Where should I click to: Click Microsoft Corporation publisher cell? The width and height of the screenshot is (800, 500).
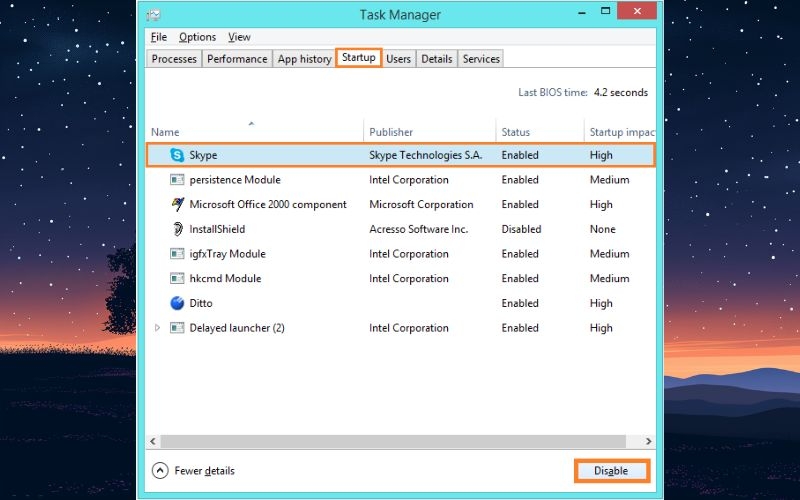tap(421, 204)
